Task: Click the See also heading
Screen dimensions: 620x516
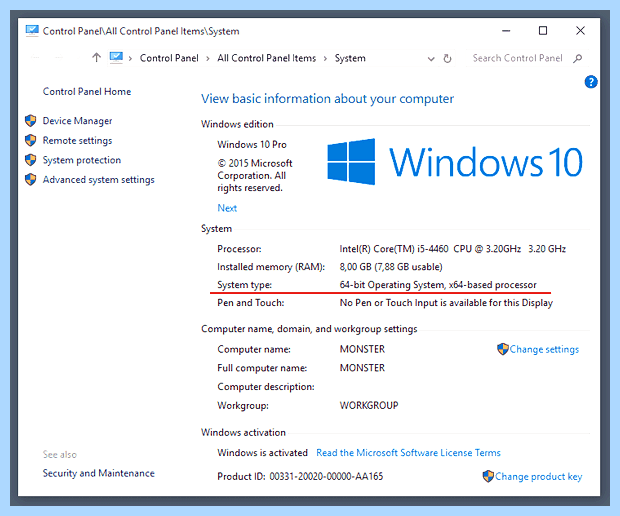Action: [60, 454]
